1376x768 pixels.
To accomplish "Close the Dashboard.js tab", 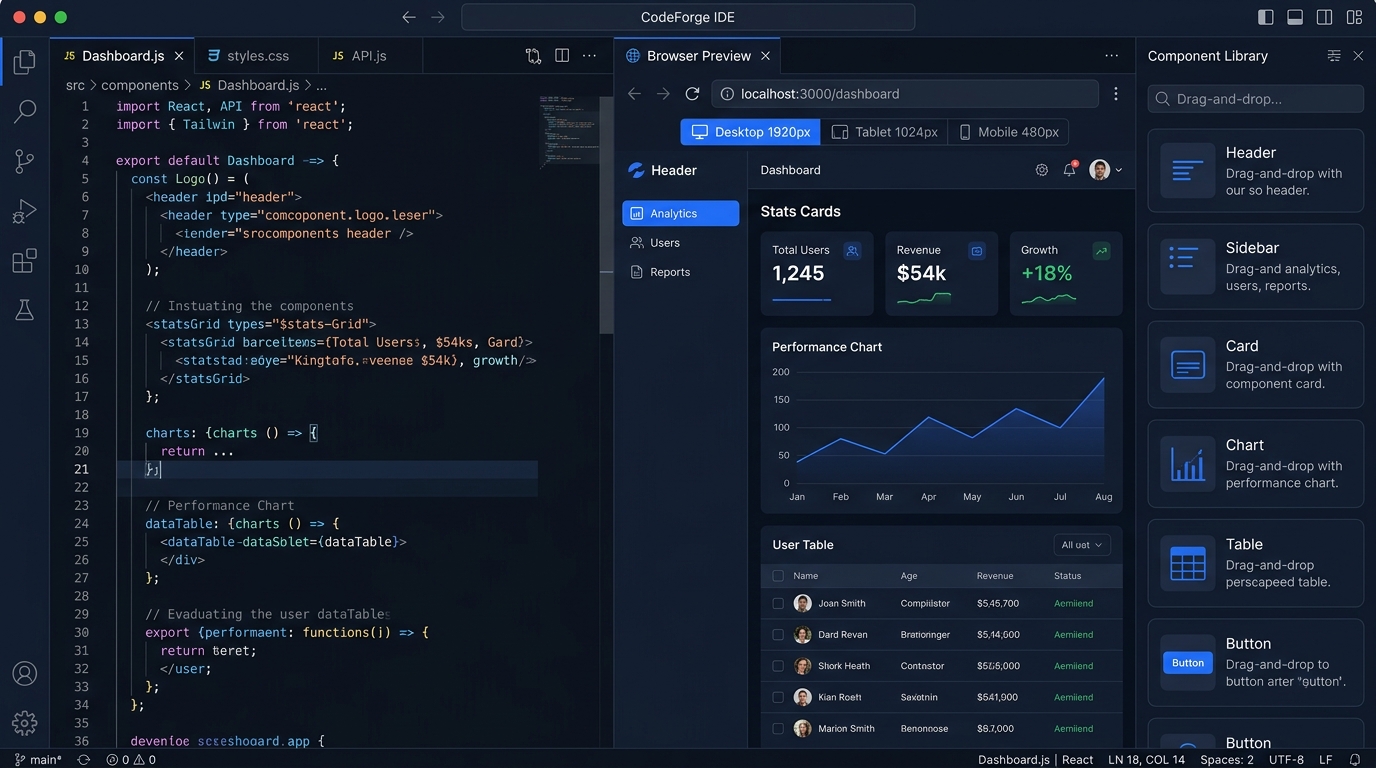I will pyautogui.click(x=179, y=56).
